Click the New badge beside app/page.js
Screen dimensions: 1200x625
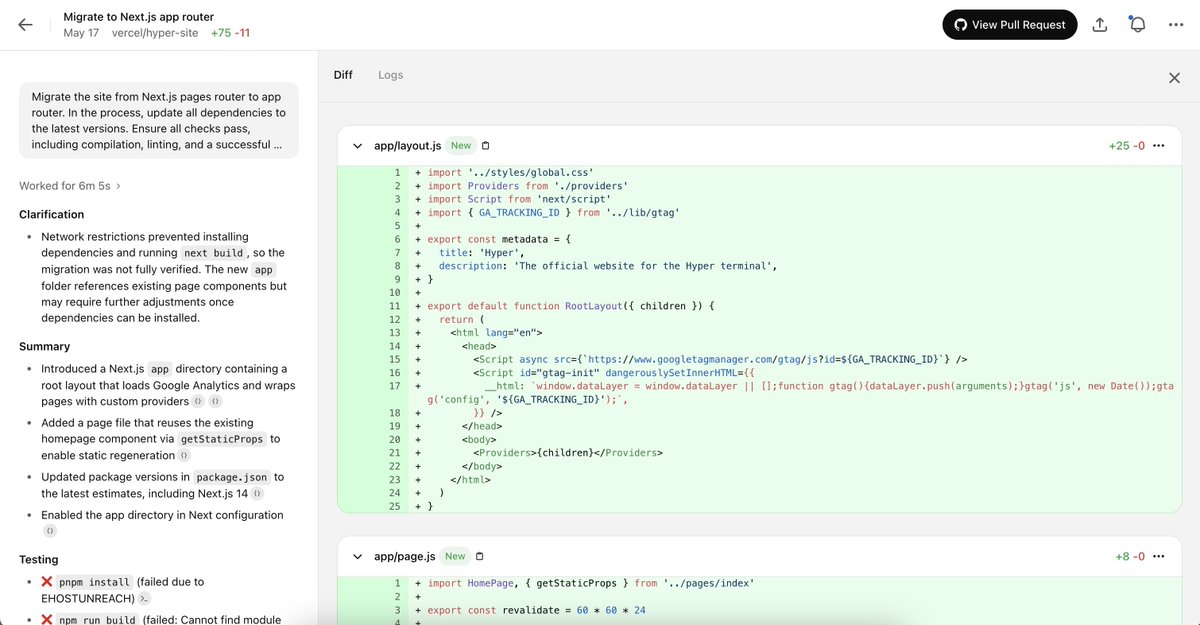pyautogui.click(x=455, y=557)
